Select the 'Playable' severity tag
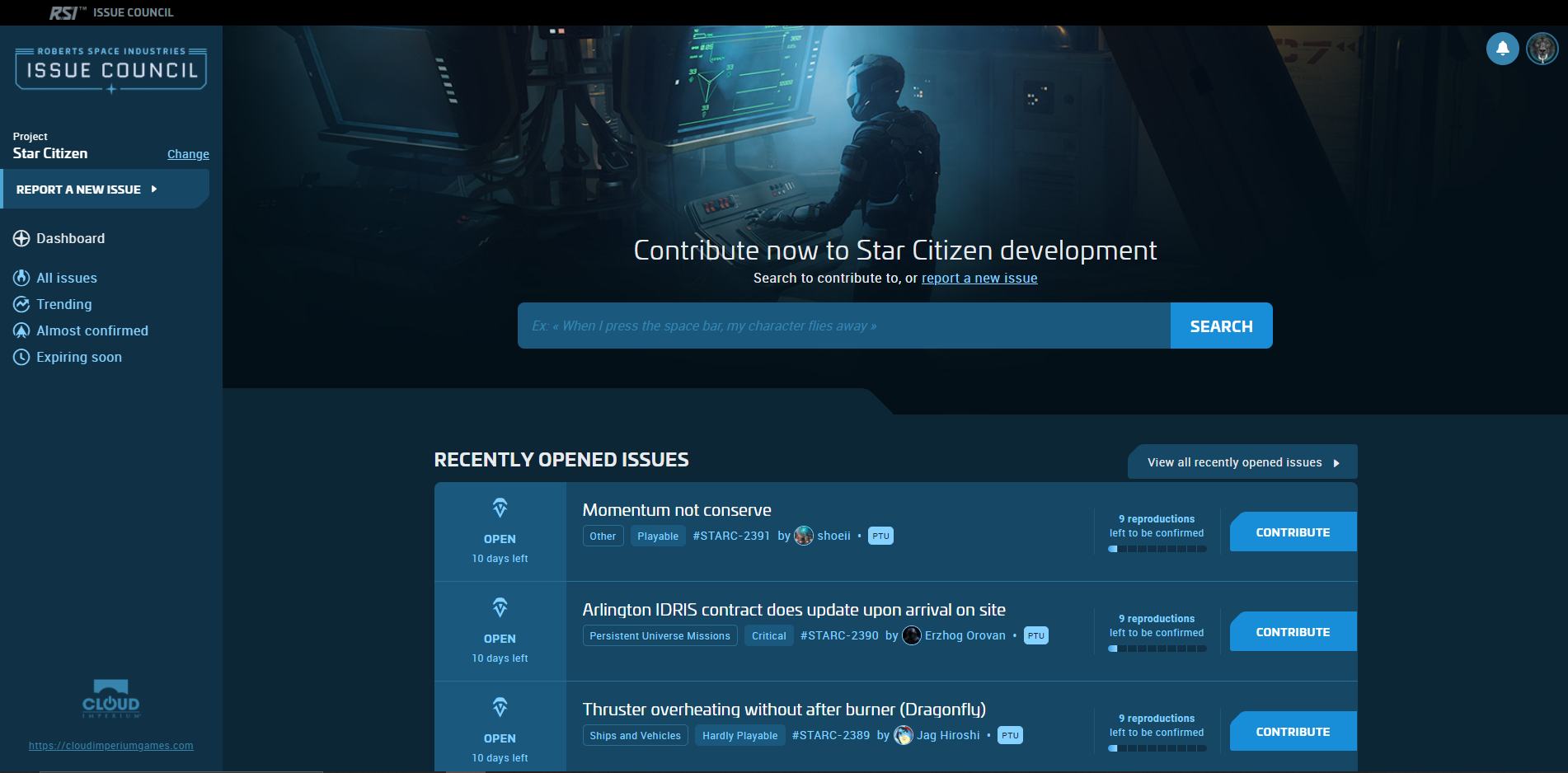This screenshot has height=773, width=1568. [x=658, y=536]
